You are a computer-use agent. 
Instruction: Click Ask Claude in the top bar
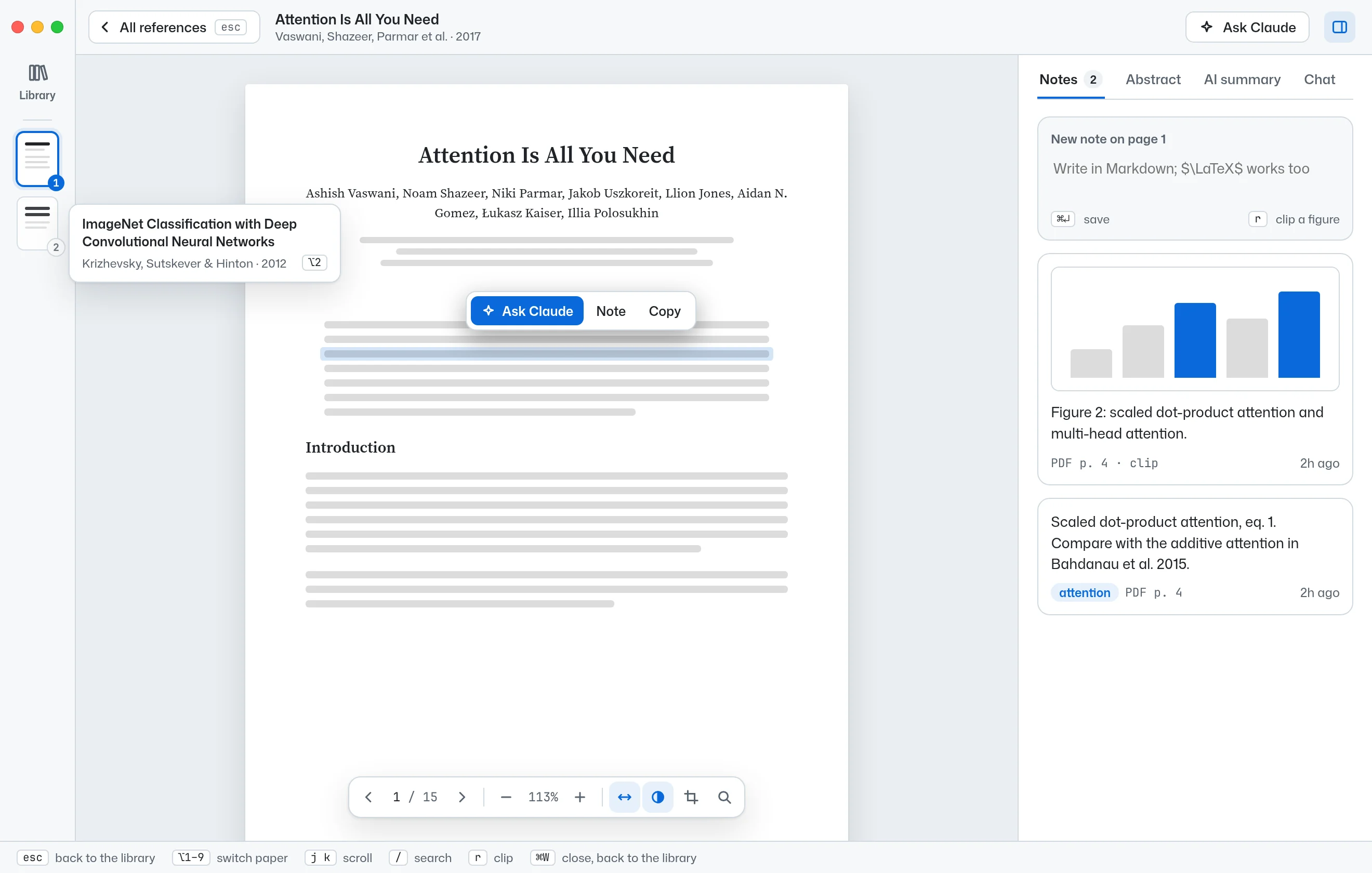[x=1247, y=28]
